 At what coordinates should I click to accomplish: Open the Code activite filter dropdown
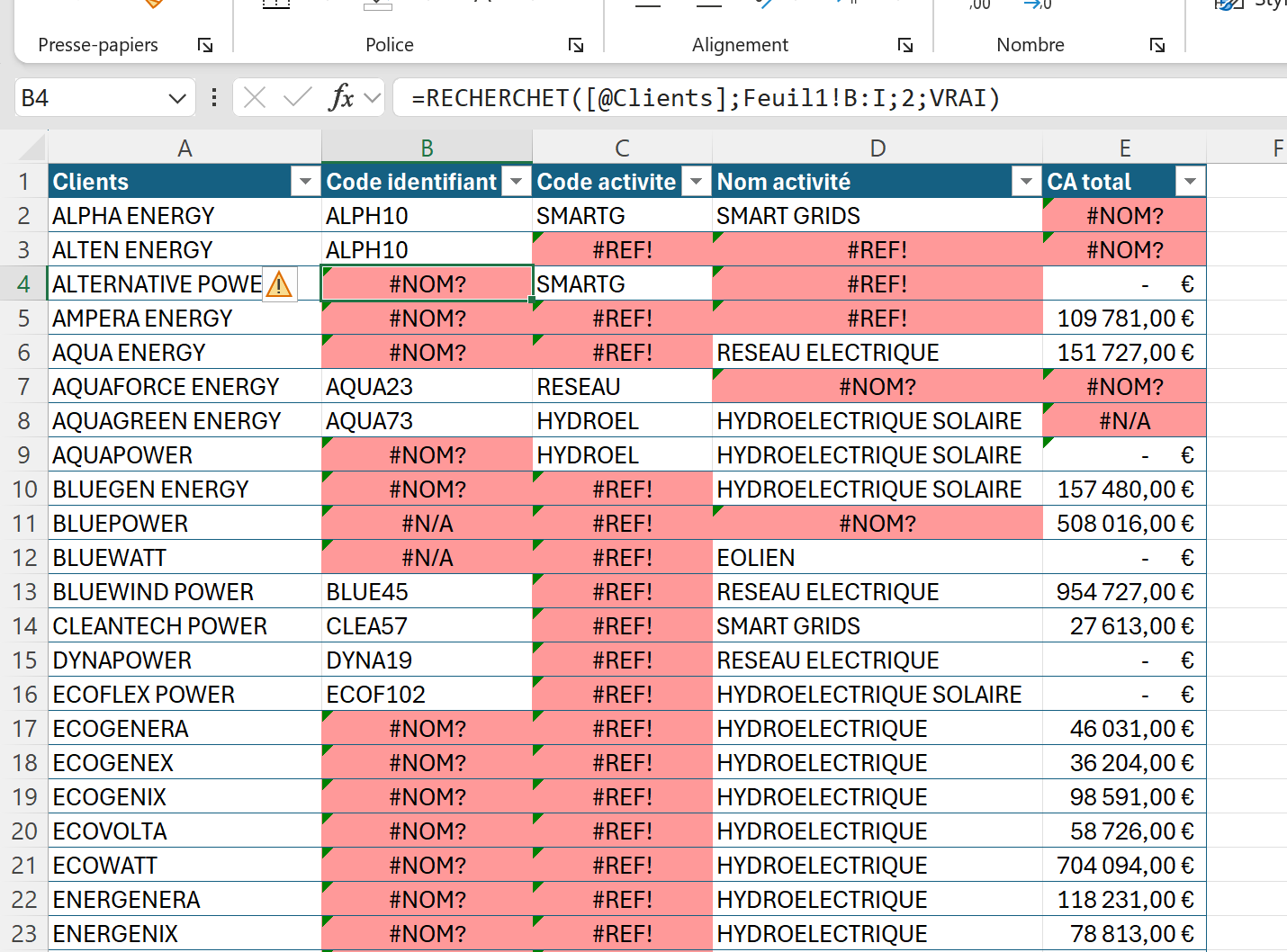click(x=696, y=182)
